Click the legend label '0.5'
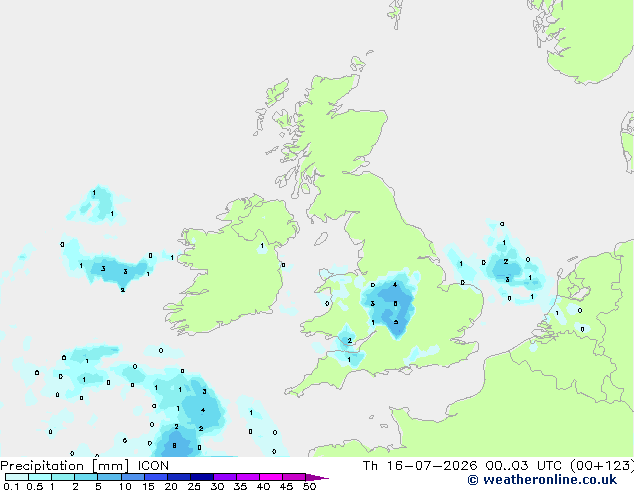Screen dimensions: 634x490 tap(35, 486)
